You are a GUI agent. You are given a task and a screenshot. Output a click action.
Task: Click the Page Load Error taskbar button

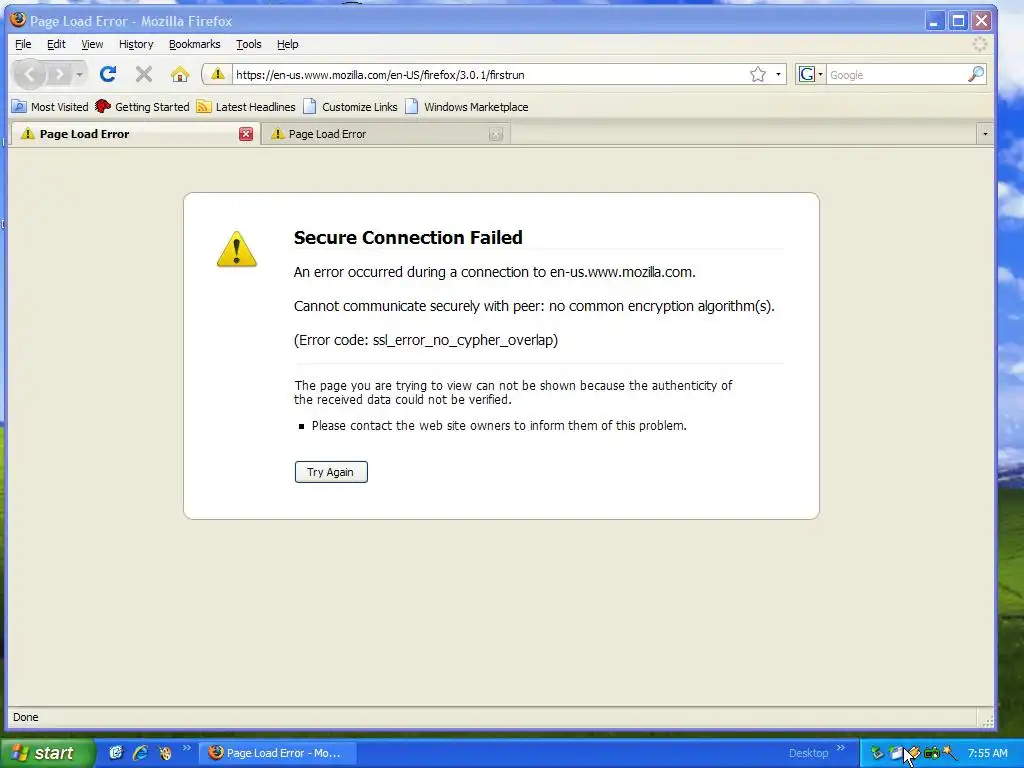(277, 753)
